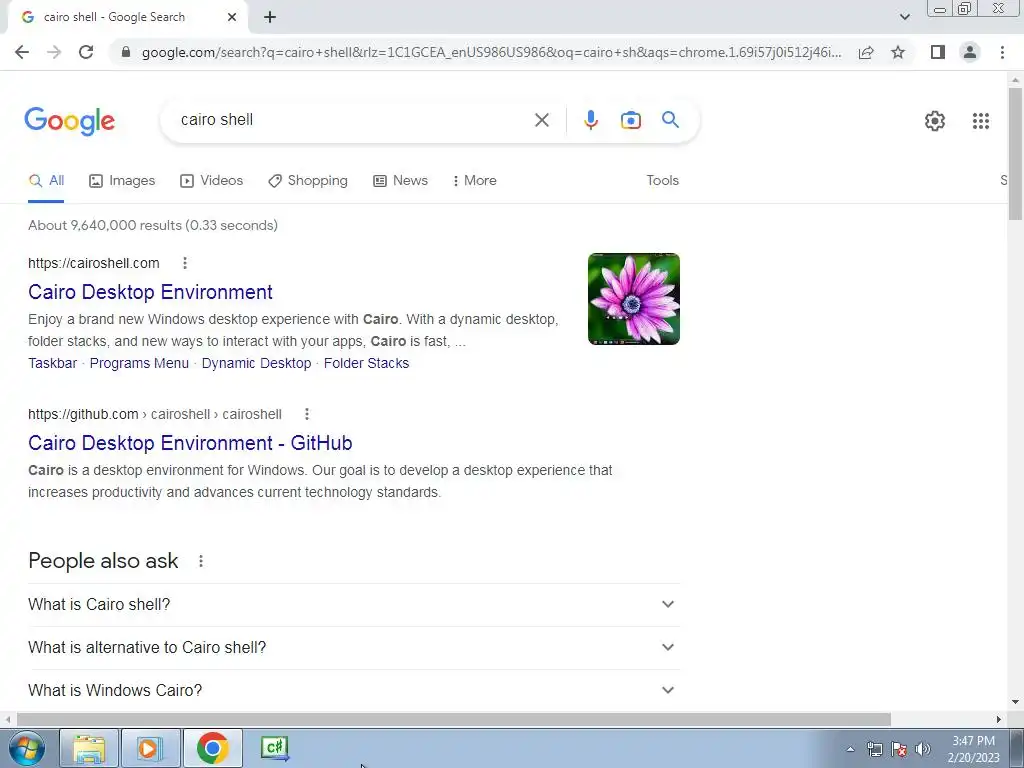
Task: Start voice search with the microphone
Action: point(590,120)
